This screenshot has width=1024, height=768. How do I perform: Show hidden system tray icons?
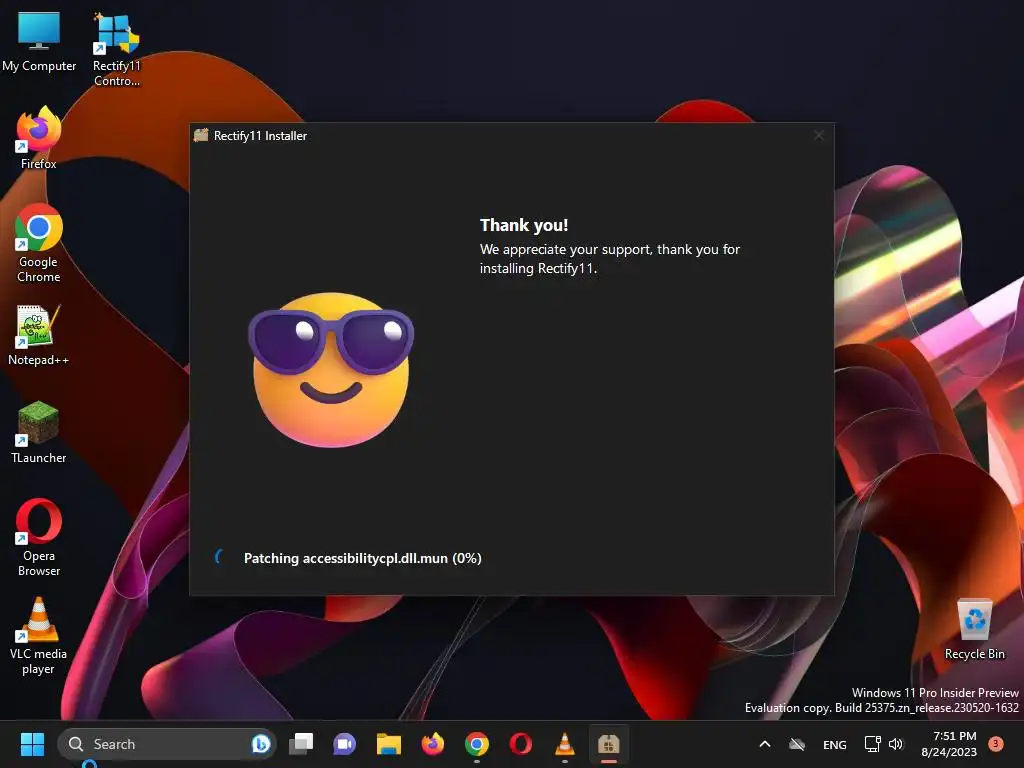point(765,744)
